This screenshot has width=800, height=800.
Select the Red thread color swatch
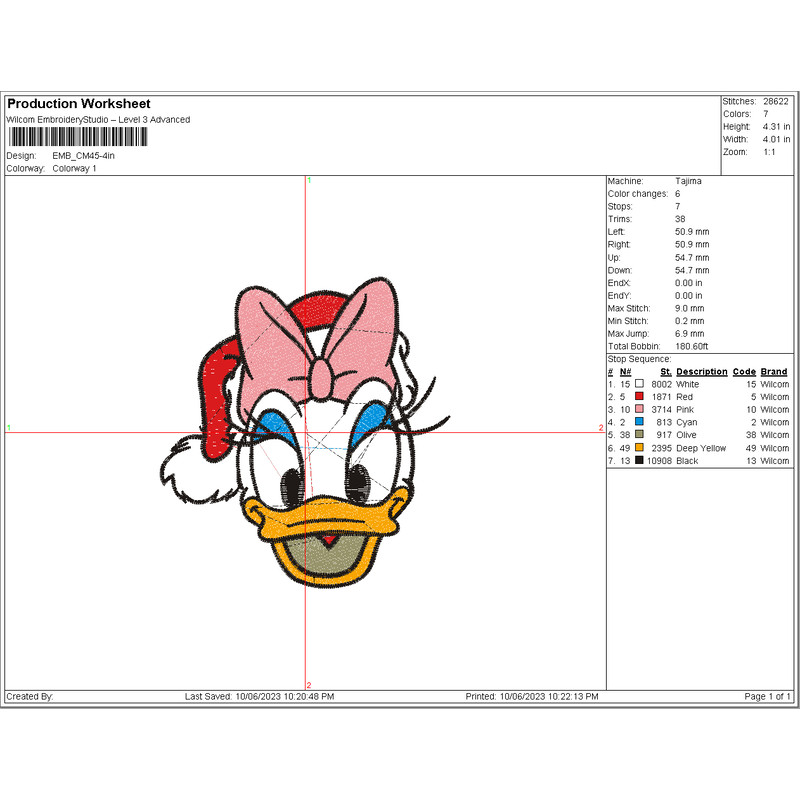pos(639,397)
